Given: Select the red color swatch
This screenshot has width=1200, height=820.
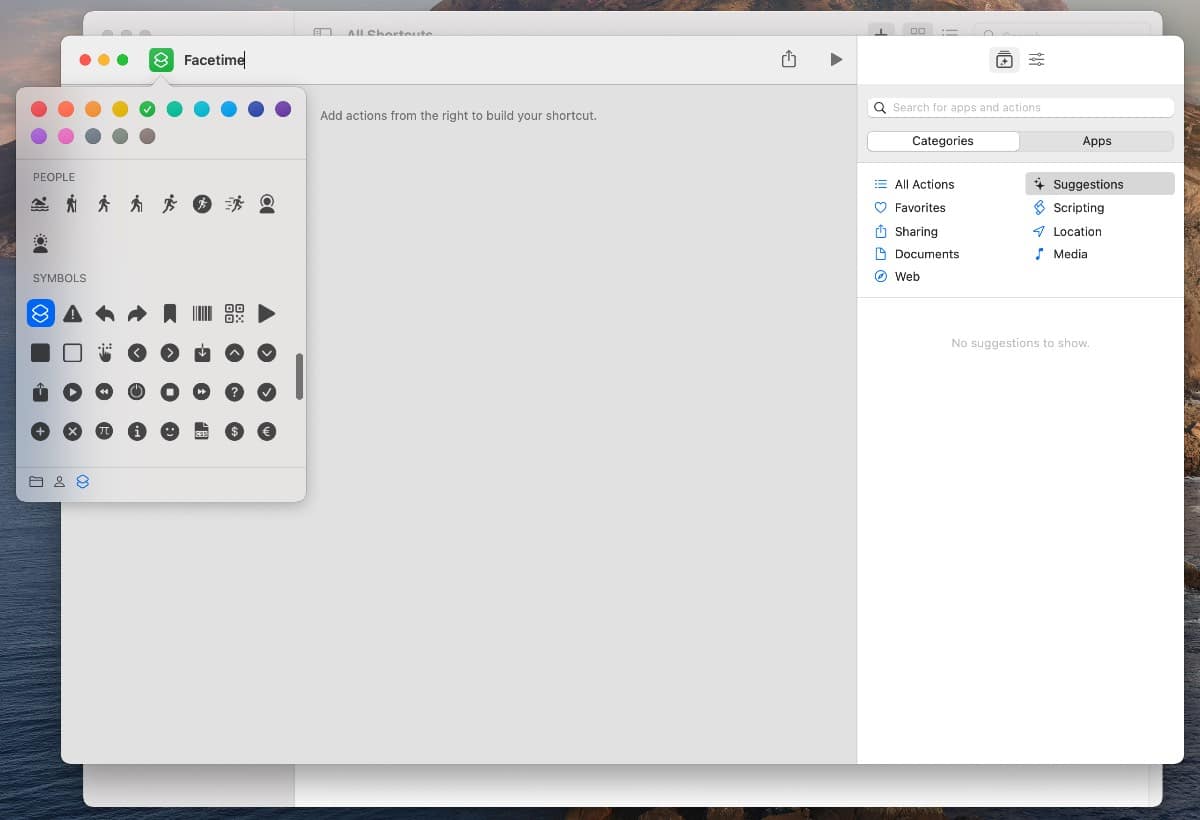Looking at the screenshot, I should (39, 109).
